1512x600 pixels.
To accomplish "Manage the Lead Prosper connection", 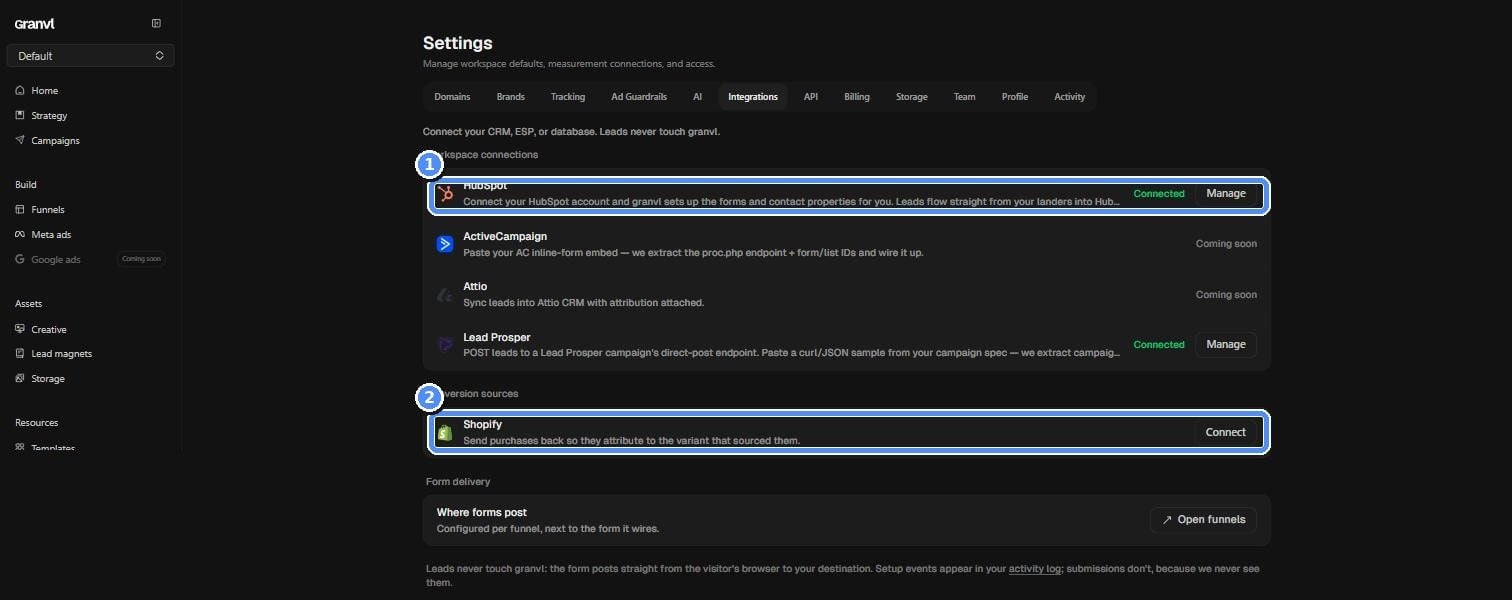I will click(x=1226, y=344).
